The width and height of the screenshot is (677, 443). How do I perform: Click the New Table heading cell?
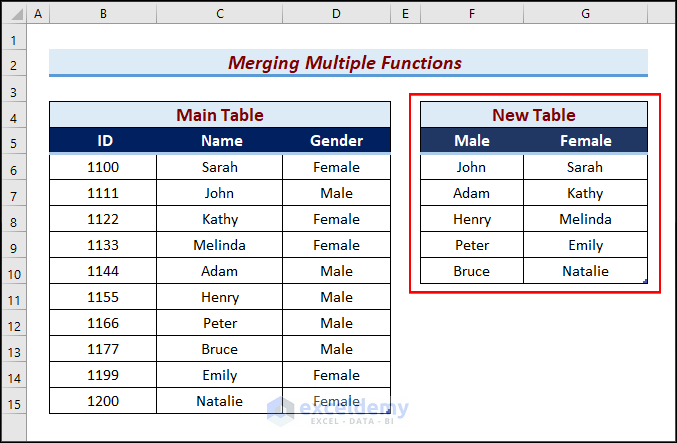pyautogui.click(x=533, y=115)
